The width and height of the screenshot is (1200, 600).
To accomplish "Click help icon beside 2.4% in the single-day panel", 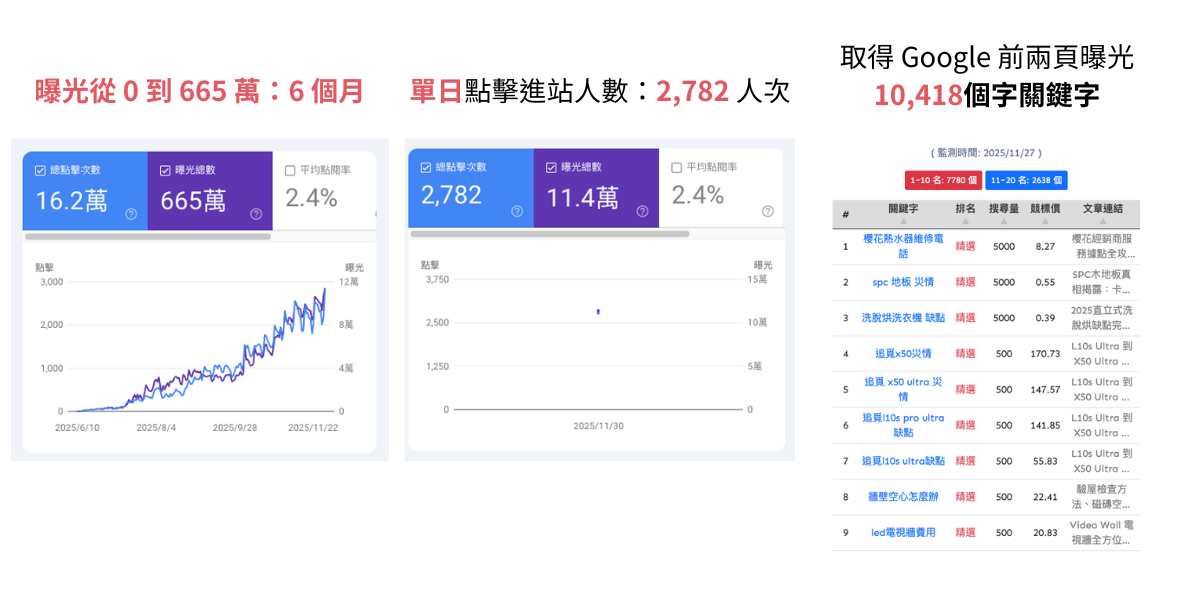I will tap(767, 211).
